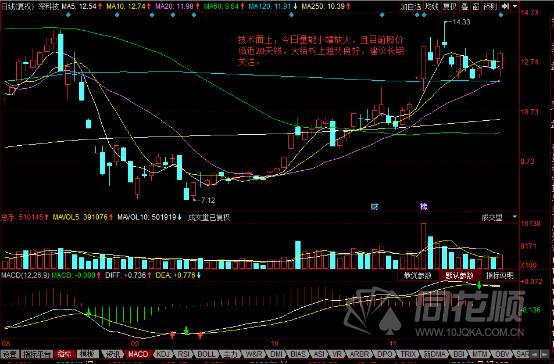The height and width of the screenshot is (364, 554).
Task: Select the 最优参数 option
Action: 418,276
